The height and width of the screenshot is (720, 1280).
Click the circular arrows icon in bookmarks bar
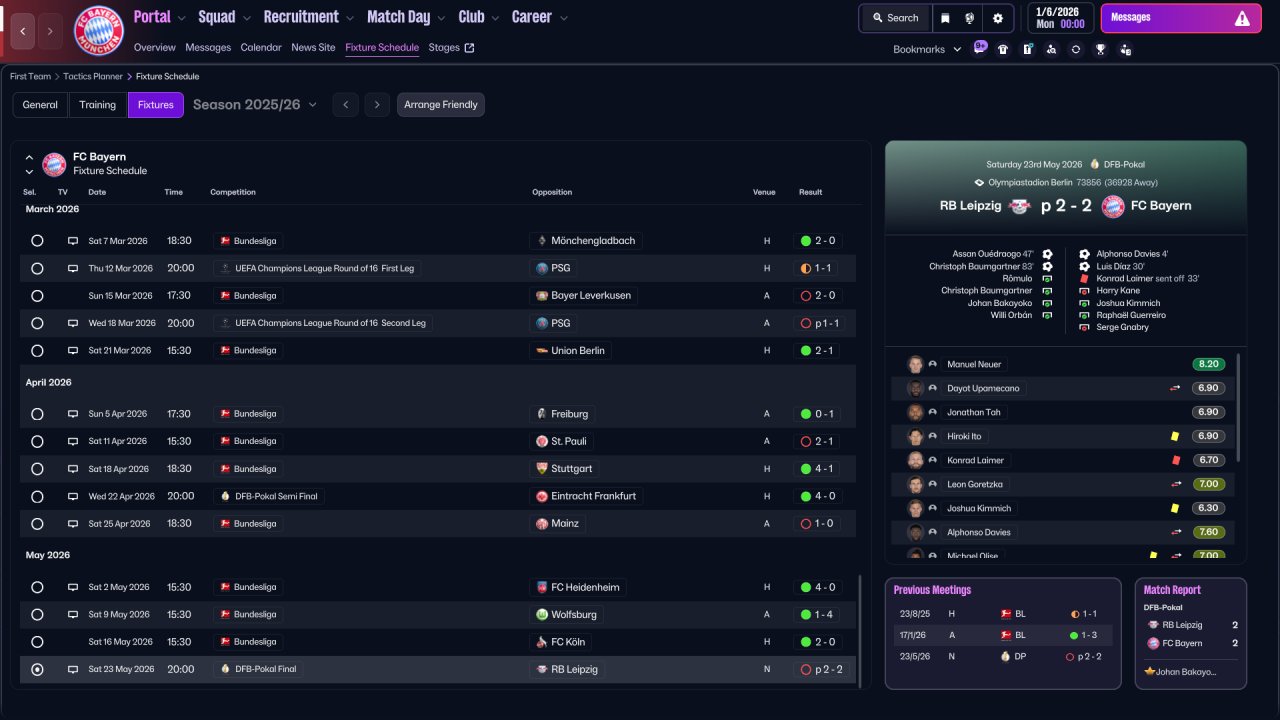click(1075, 49)
